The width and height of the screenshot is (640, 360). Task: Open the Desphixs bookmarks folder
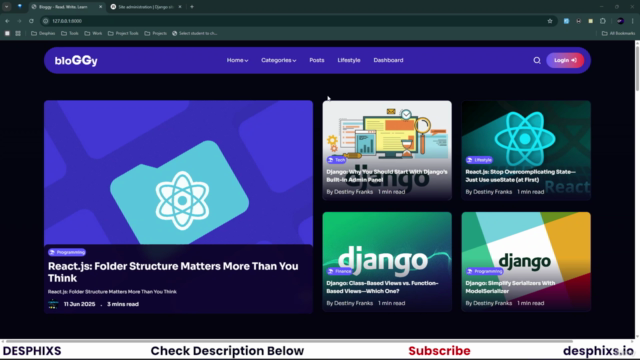[x=43, y=33]
